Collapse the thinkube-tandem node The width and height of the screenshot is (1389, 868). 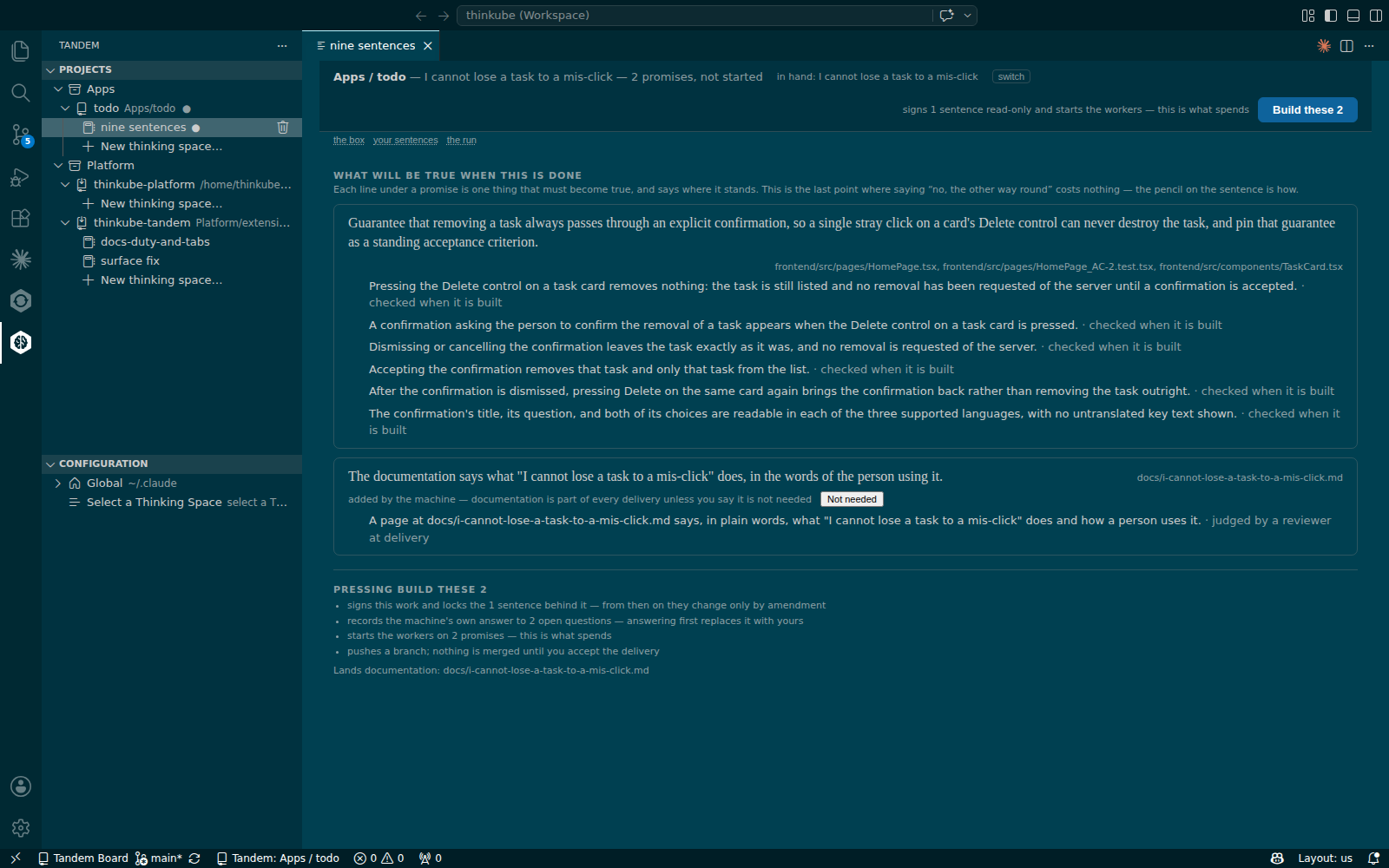pyautogui.click(x=65, y=223)
